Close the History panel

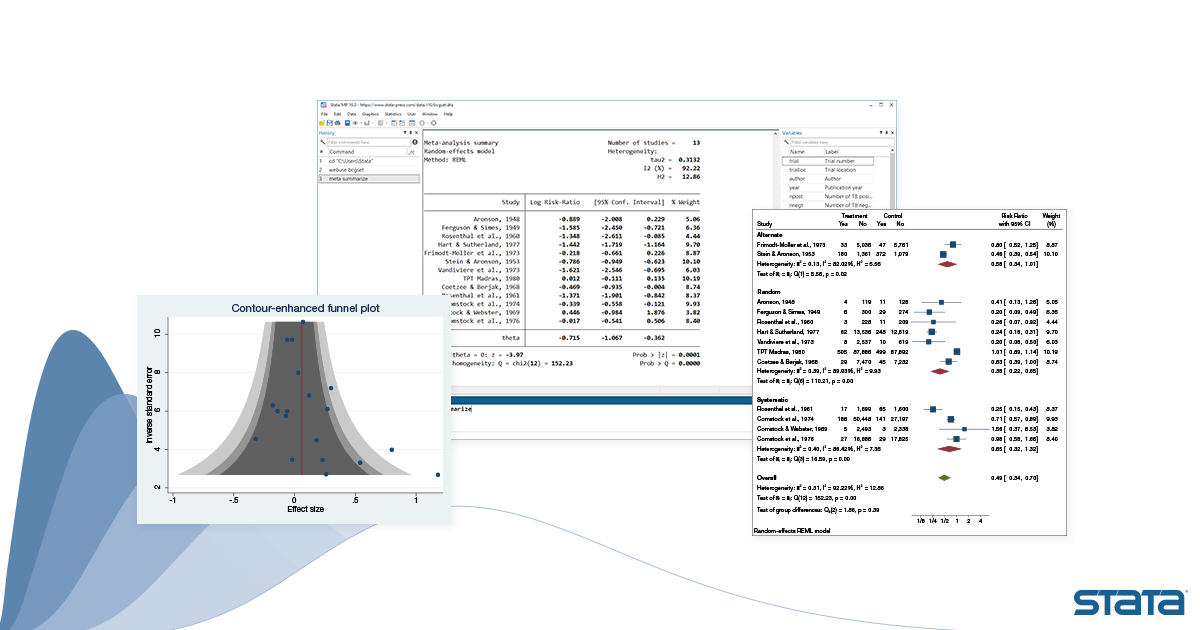[x=416, y=133]
